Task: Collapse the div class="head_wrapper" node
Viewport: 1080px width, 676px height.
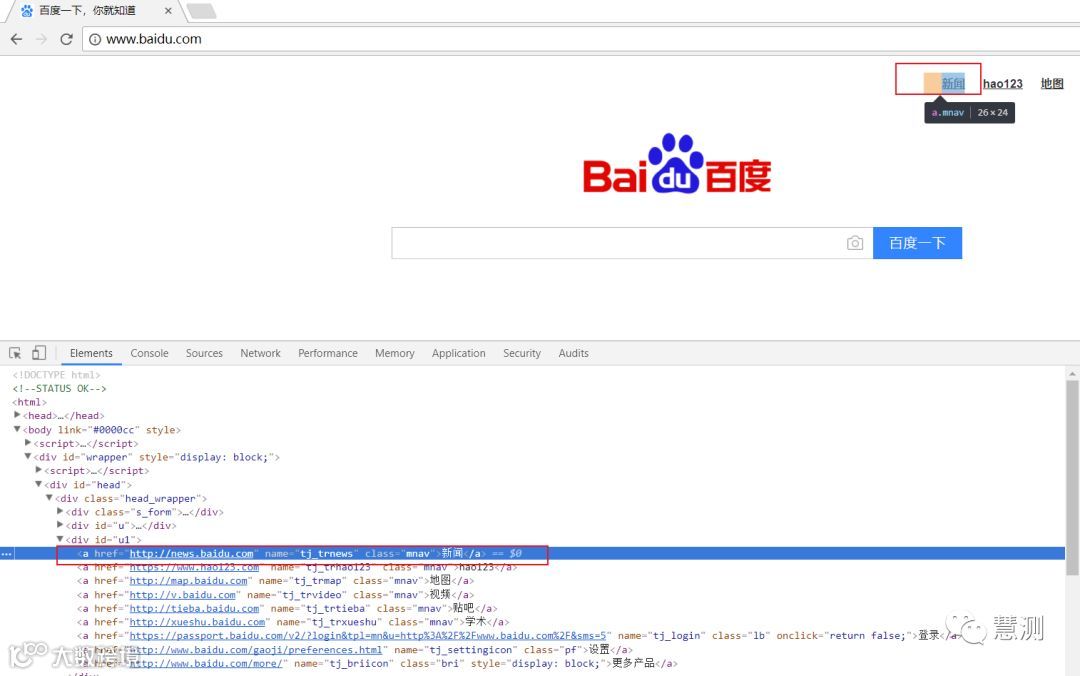Action: click(50, 498)
